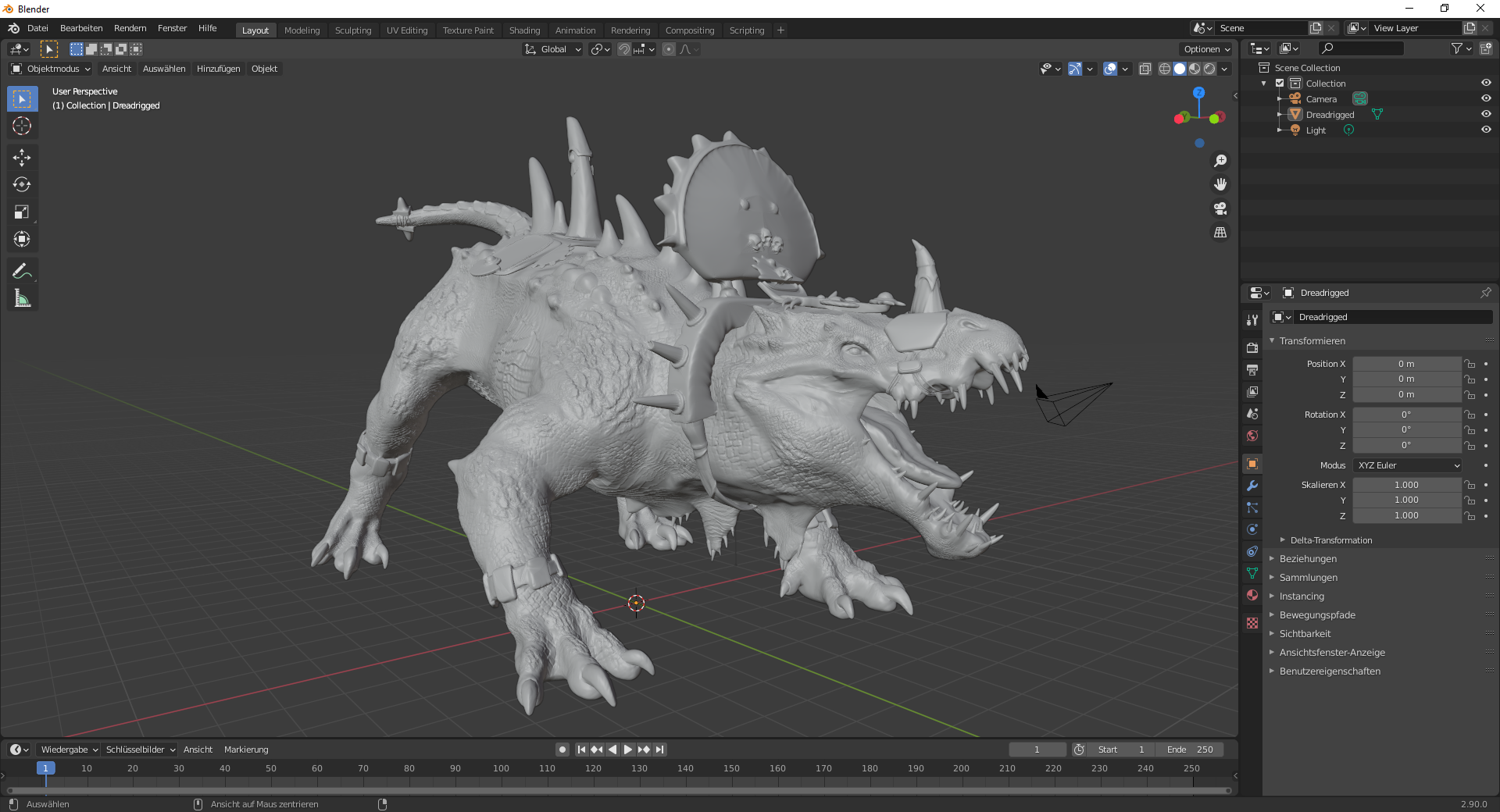The image size is (1500, 812).
Task: Hide the Camera object in outliner
Action: coord(1486,98)
